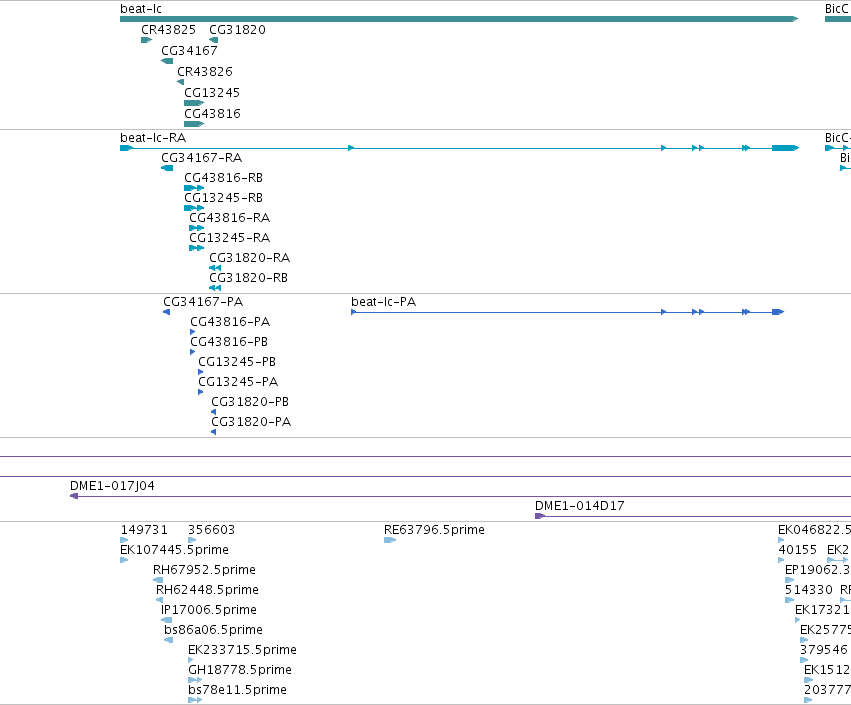851x705 pixels.
Task: Select the CG31820-RB transcript
Action: [215, 288]
